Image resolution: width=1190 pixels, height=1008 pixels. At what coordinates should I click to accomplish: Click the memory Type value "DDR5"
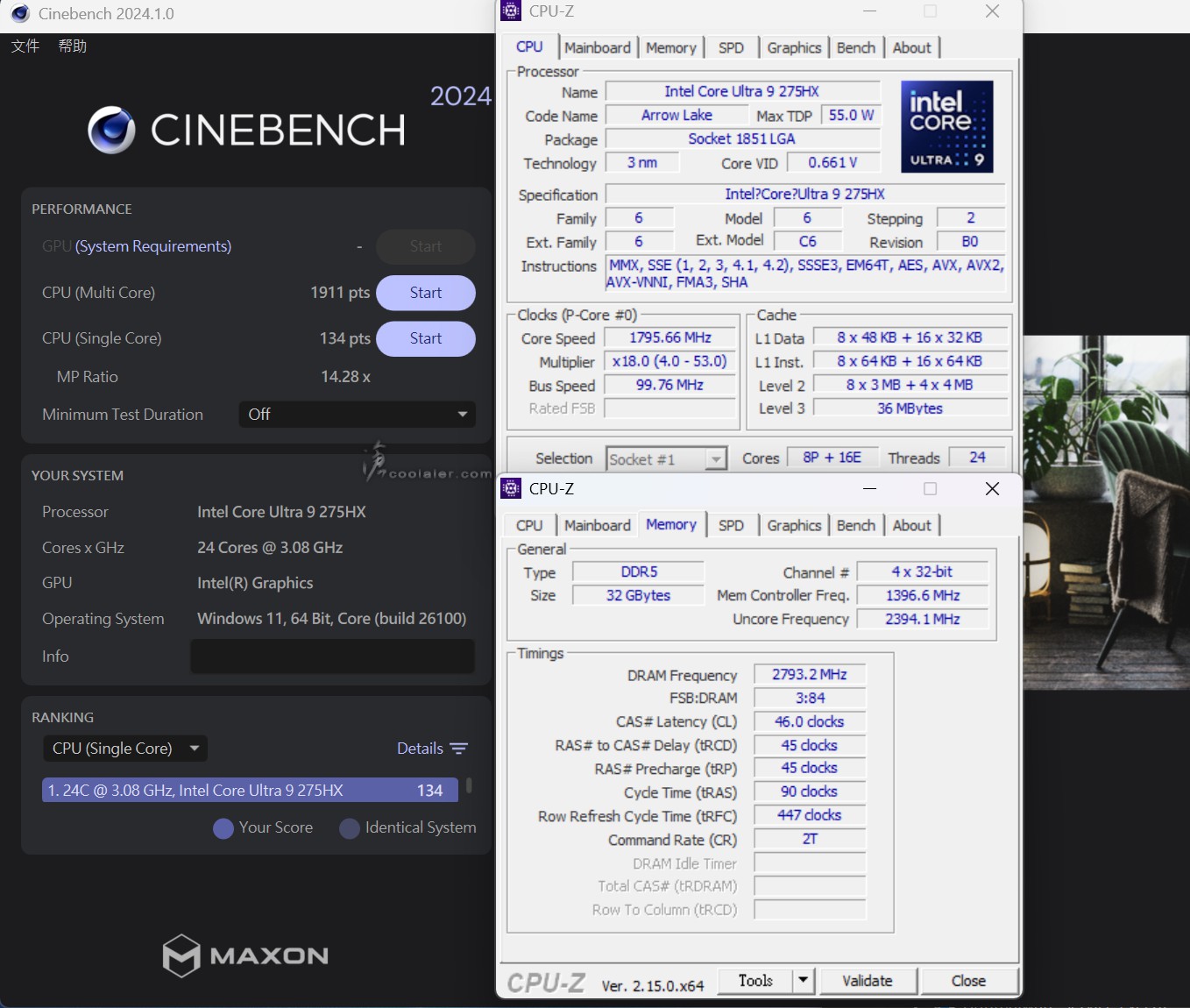tap(639, 571)
